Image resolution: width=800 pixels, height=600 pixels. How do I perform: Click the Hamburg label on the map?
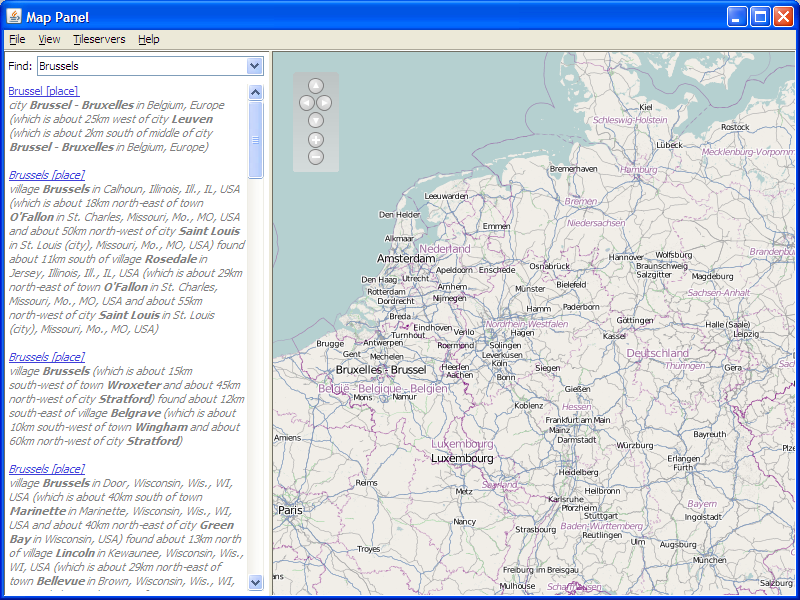pos(638,170)
